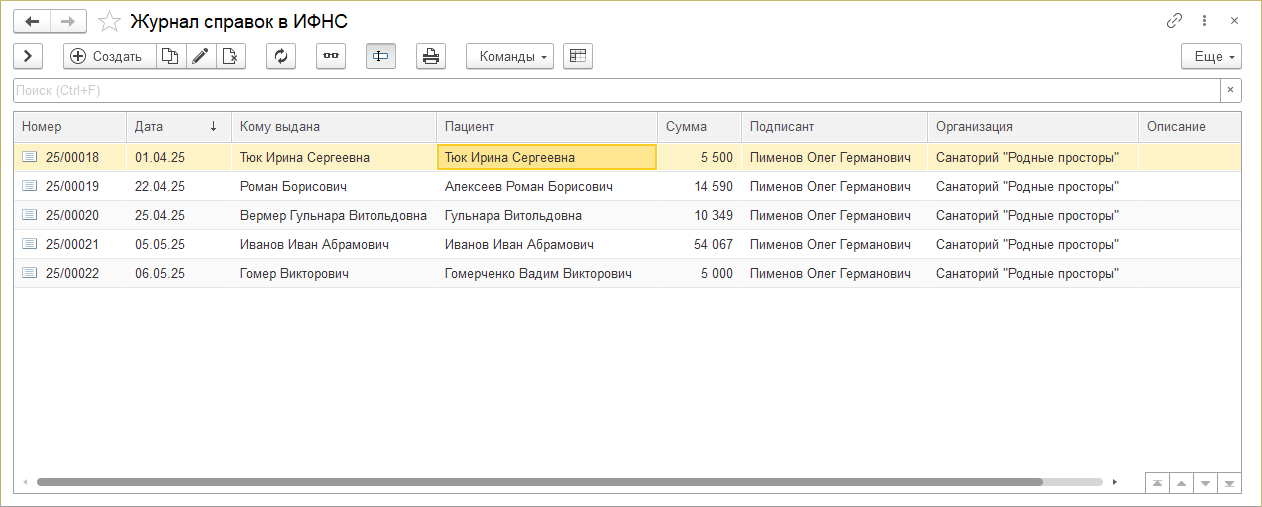Toggle the highlighted toolbar button beside printer
Image resolution: width=1262 pixels, height=507 pixels.
381,57
